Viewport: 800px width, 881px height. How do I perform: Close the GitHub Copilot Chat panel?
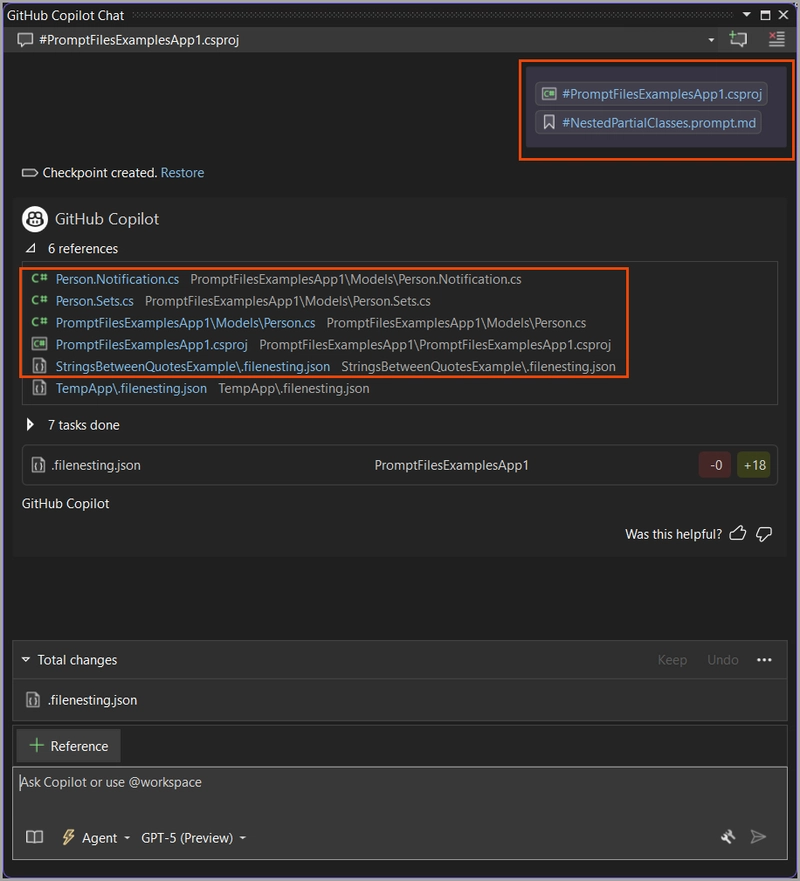783,15
